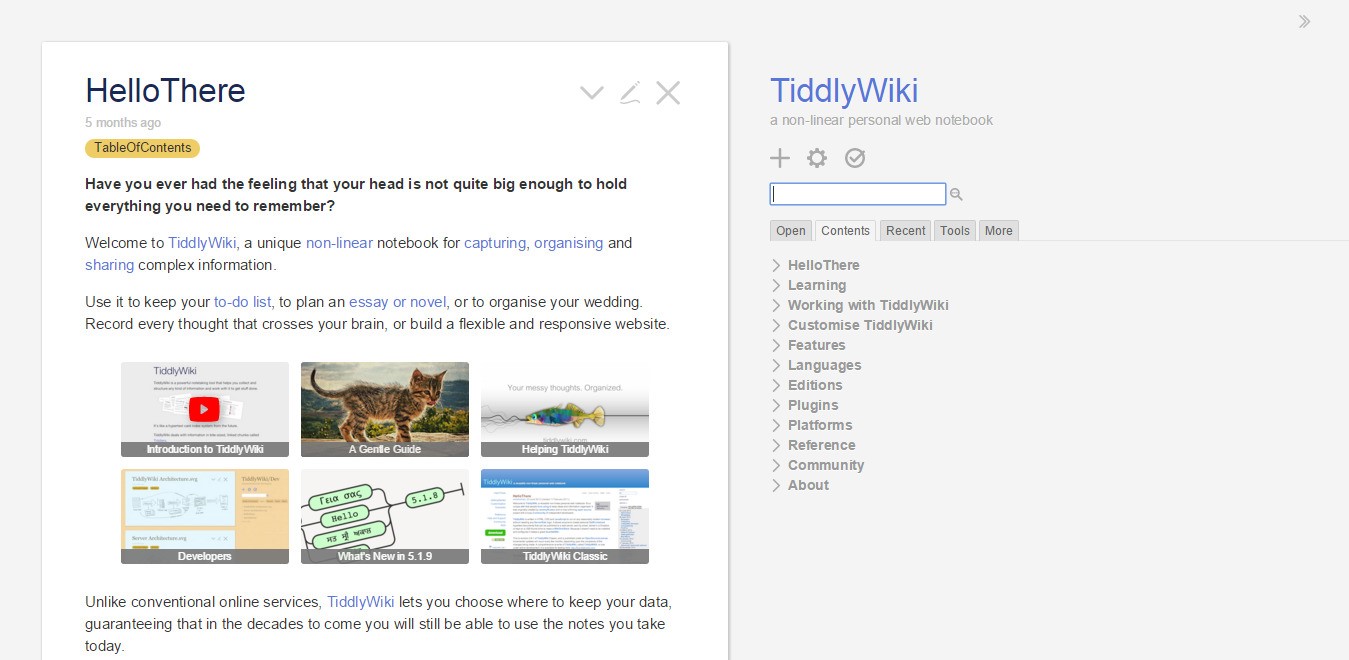Switch to the Open tab
Viewport: 1349px width, 660px height.
click(790, 230)
